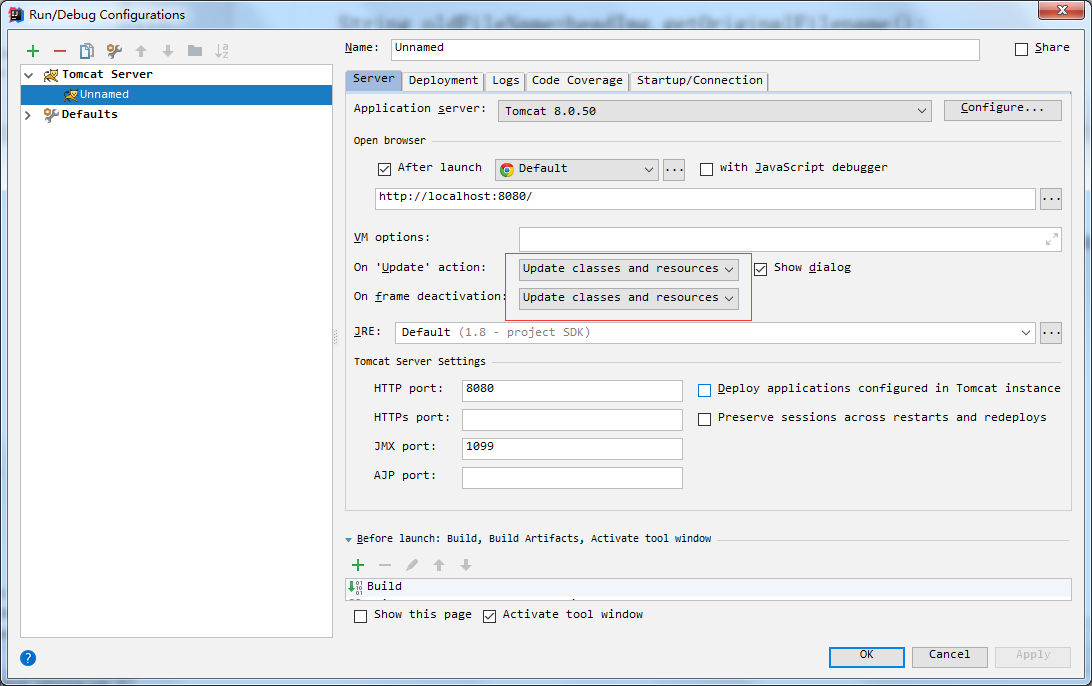Select Unnamed configuration in tree
1092x686 pixels.
pyautogui.click(x=176, y=95)
